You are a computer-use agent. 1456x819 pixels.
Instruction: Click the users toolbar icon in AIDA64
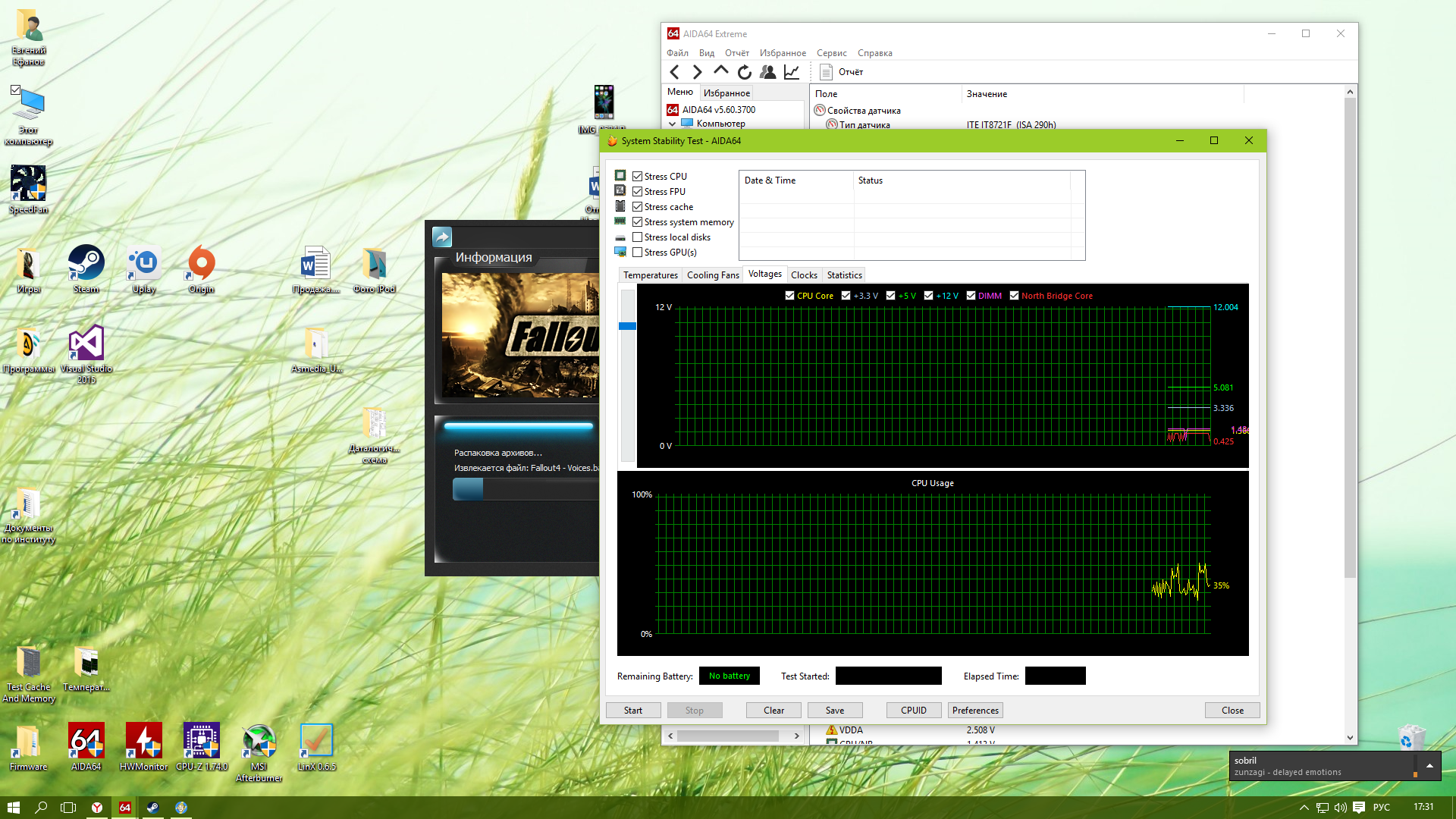[767, 72]
